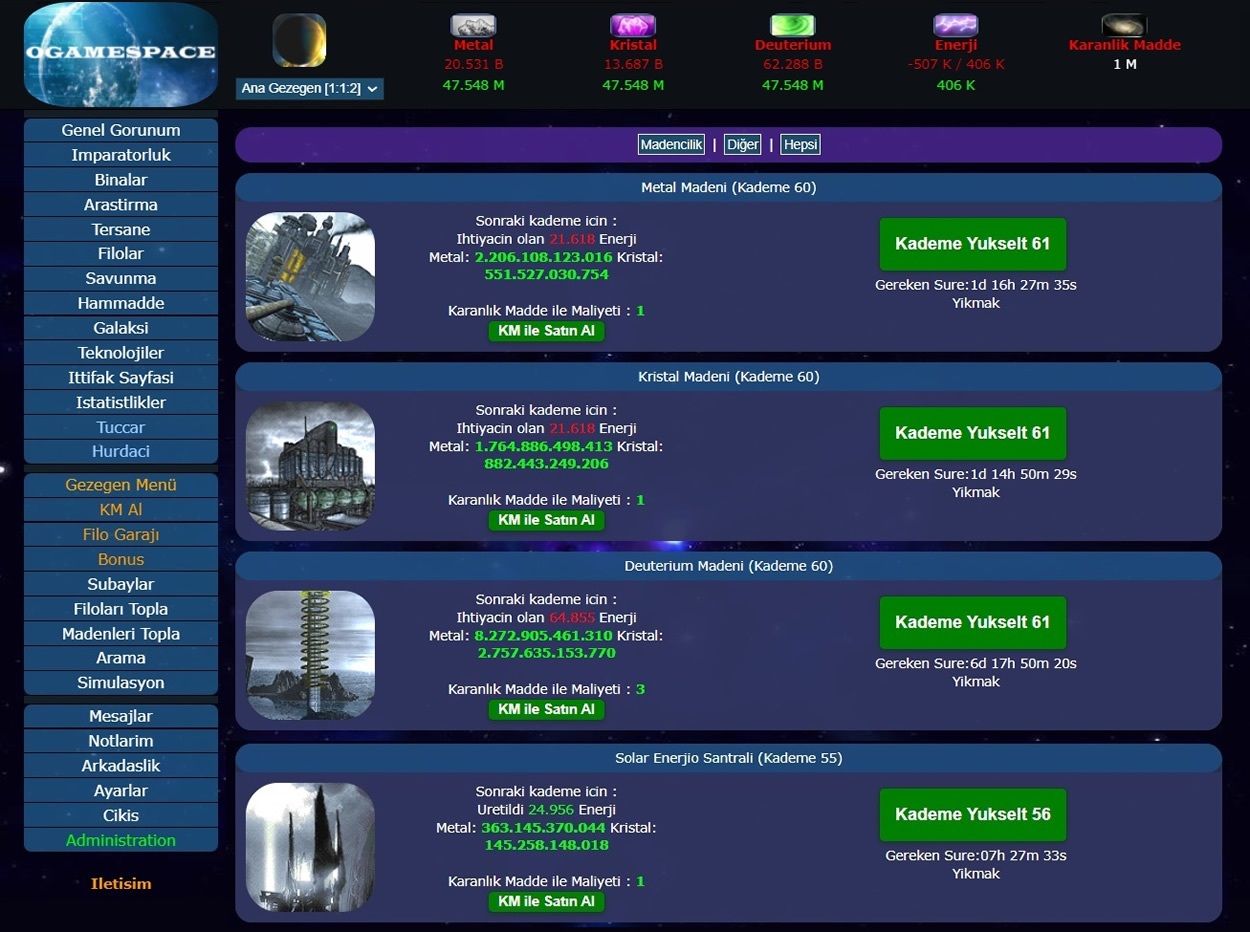Click Yikmak under Kristal Madeni
Image resolution: width=1250 pixels, height=932 pixels.
point(975,492)
